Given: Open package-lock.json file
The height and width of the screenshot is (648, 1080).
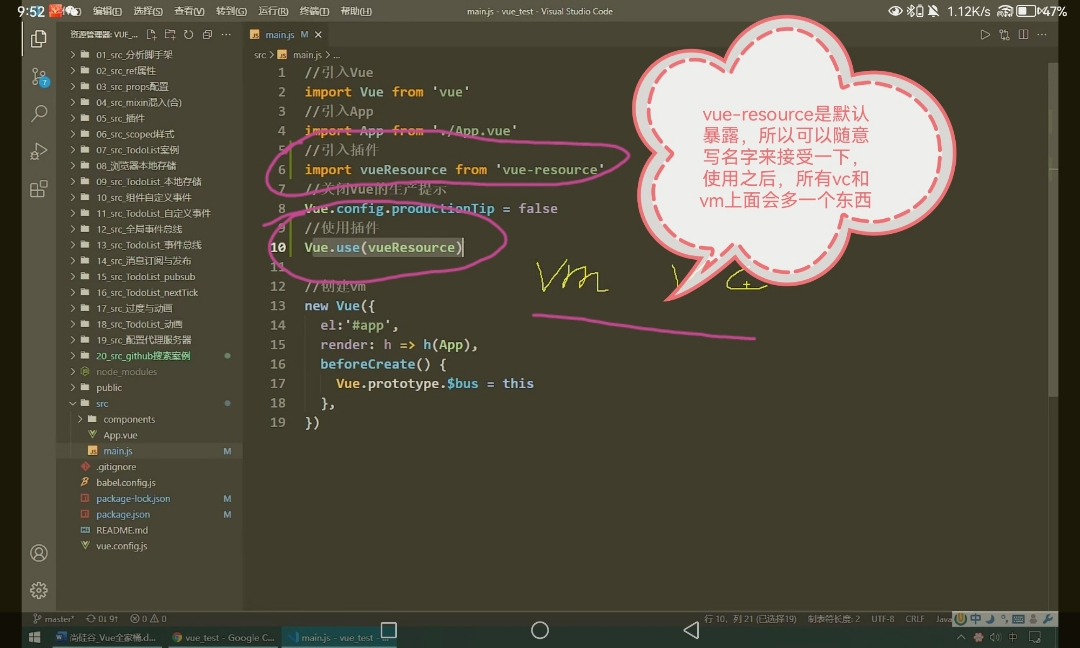Looking at the screenshot, I should tap(149, 498).
